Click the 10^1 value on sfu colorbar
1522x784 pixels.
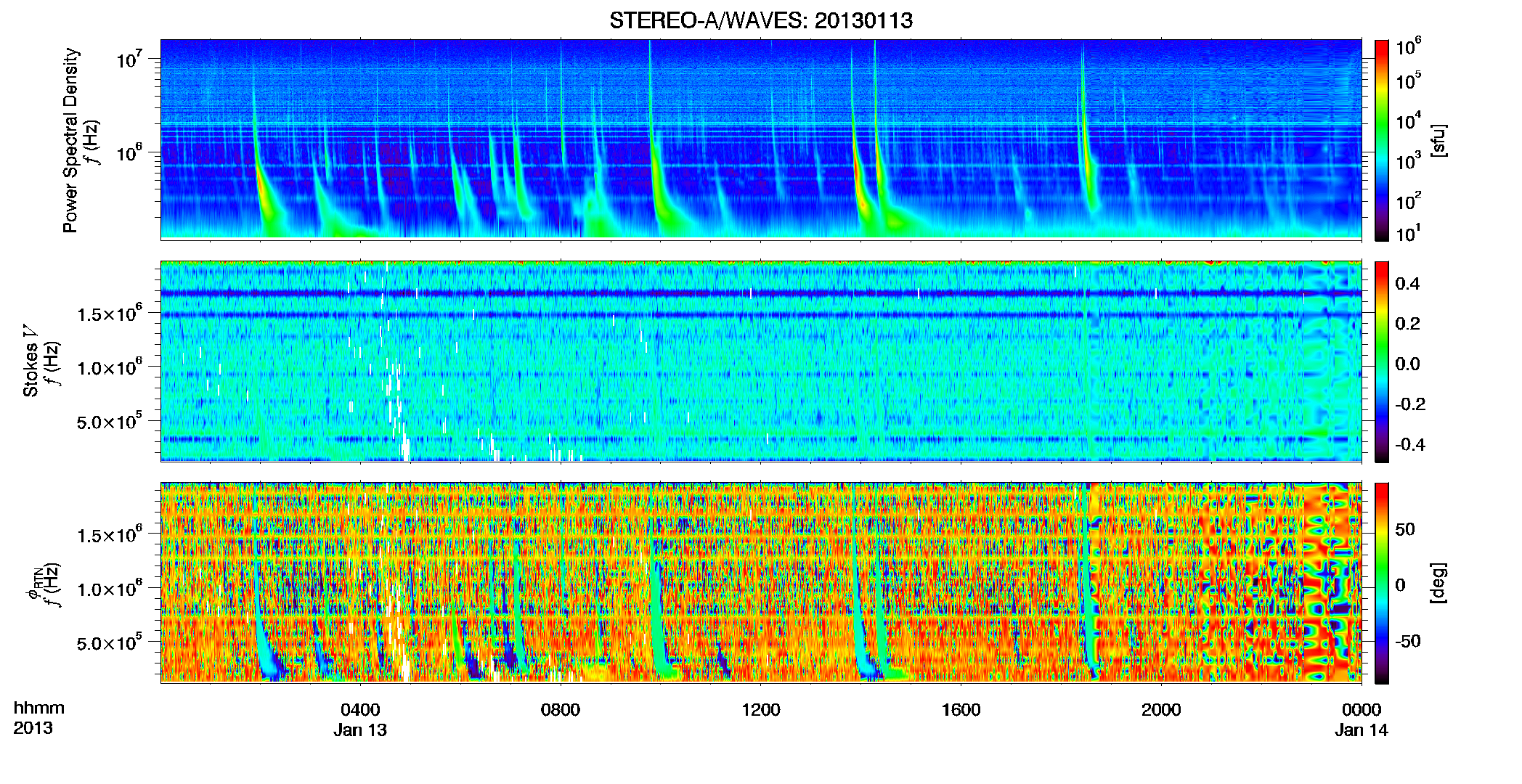point(1409,233)
